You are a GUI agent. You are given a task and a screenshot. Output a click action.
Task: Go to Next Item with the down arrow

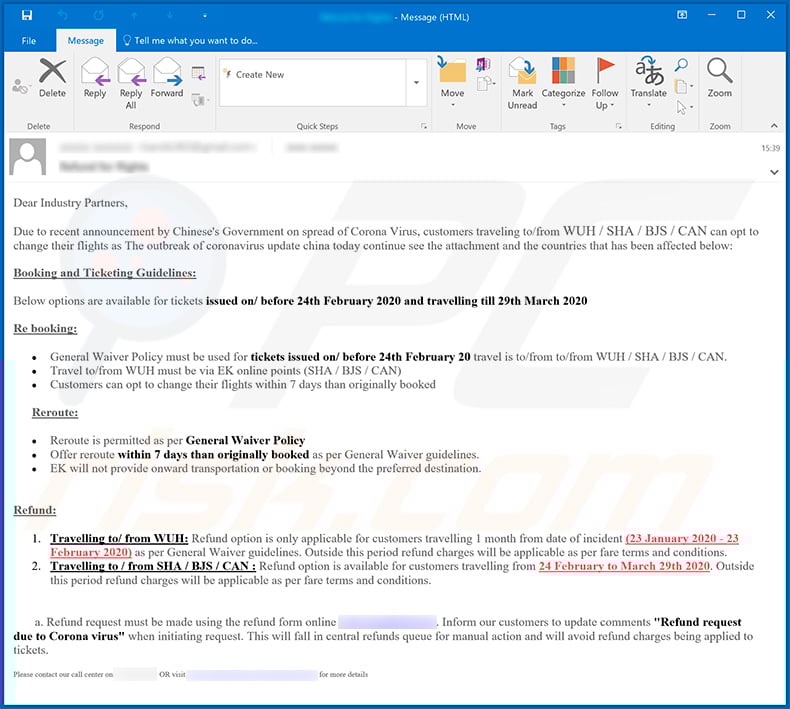pos(170,16)
